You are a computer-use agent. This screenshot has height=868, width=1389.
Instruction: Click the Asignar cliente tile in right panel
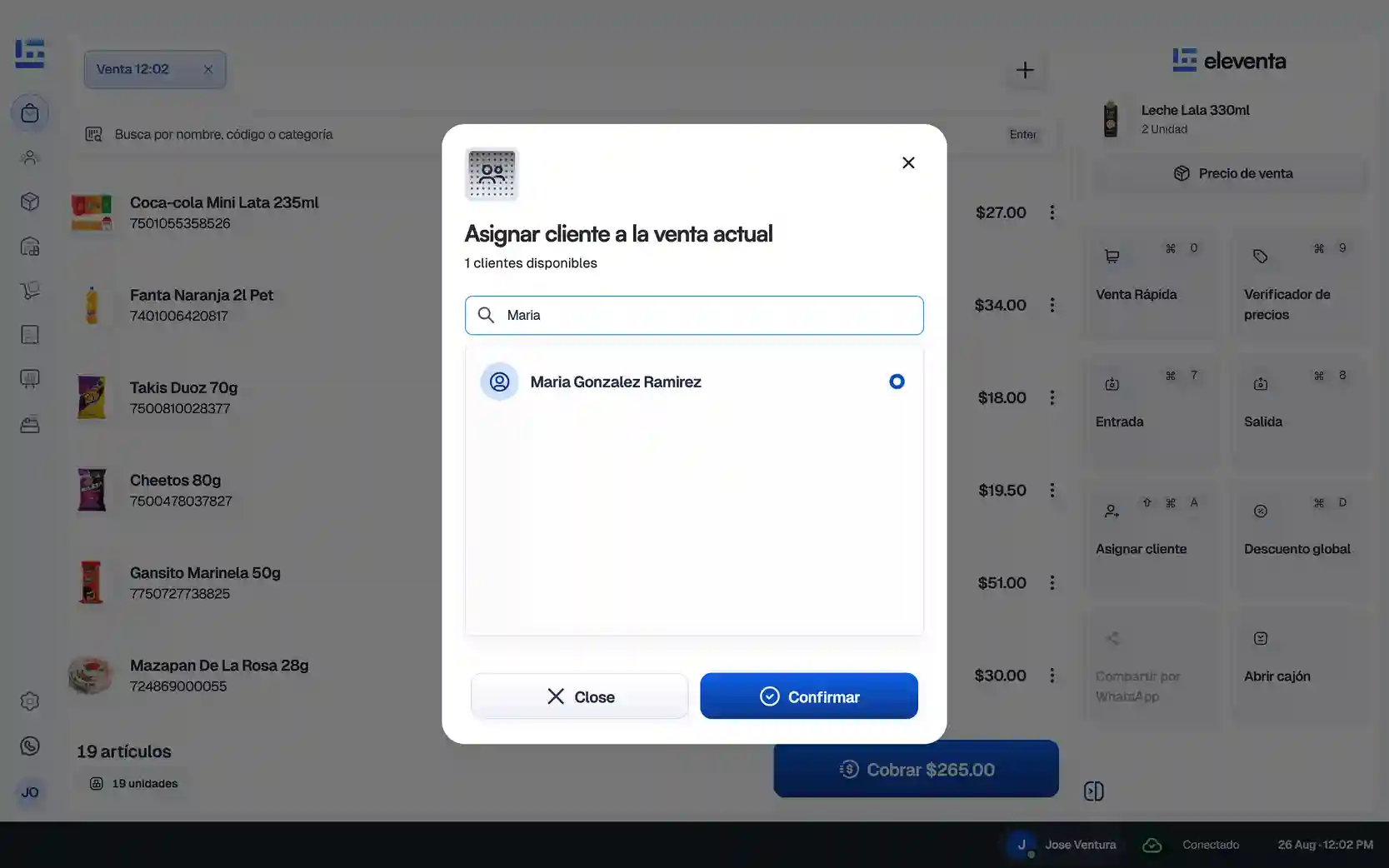1151,537
